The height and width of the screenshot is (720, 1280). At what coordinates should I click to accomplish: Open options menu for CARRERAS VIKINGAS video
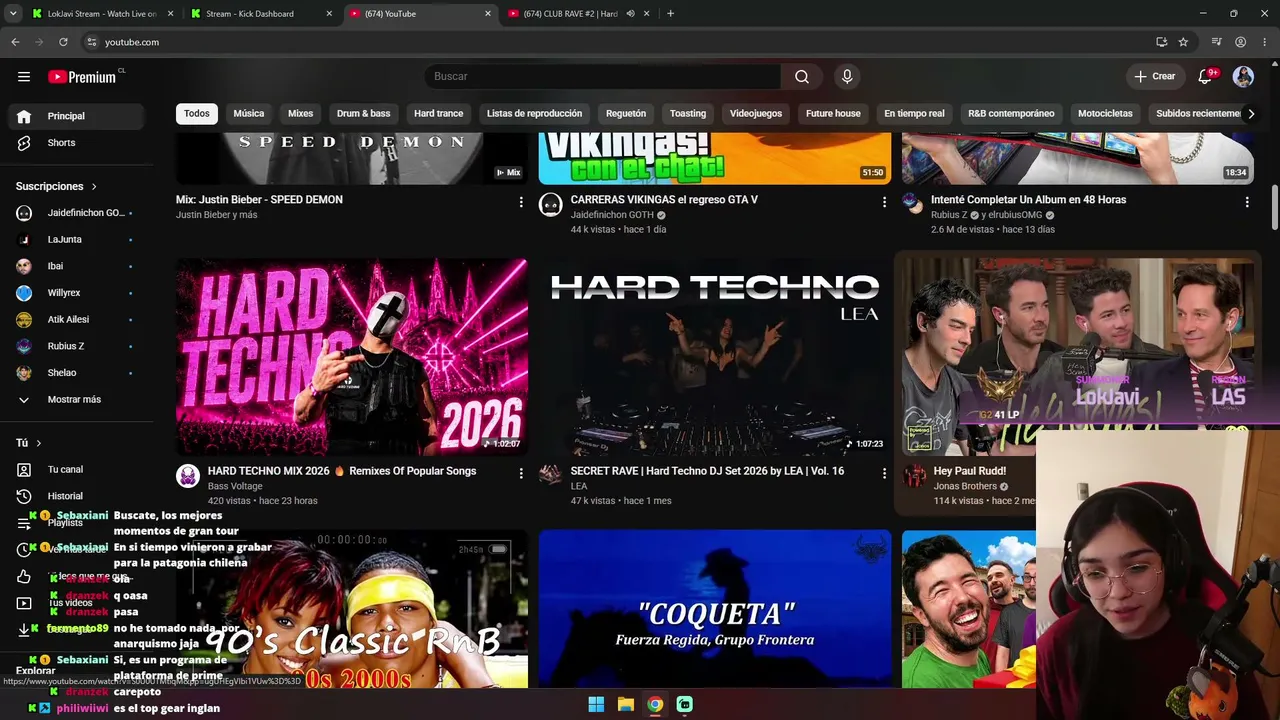pos(884,202)
